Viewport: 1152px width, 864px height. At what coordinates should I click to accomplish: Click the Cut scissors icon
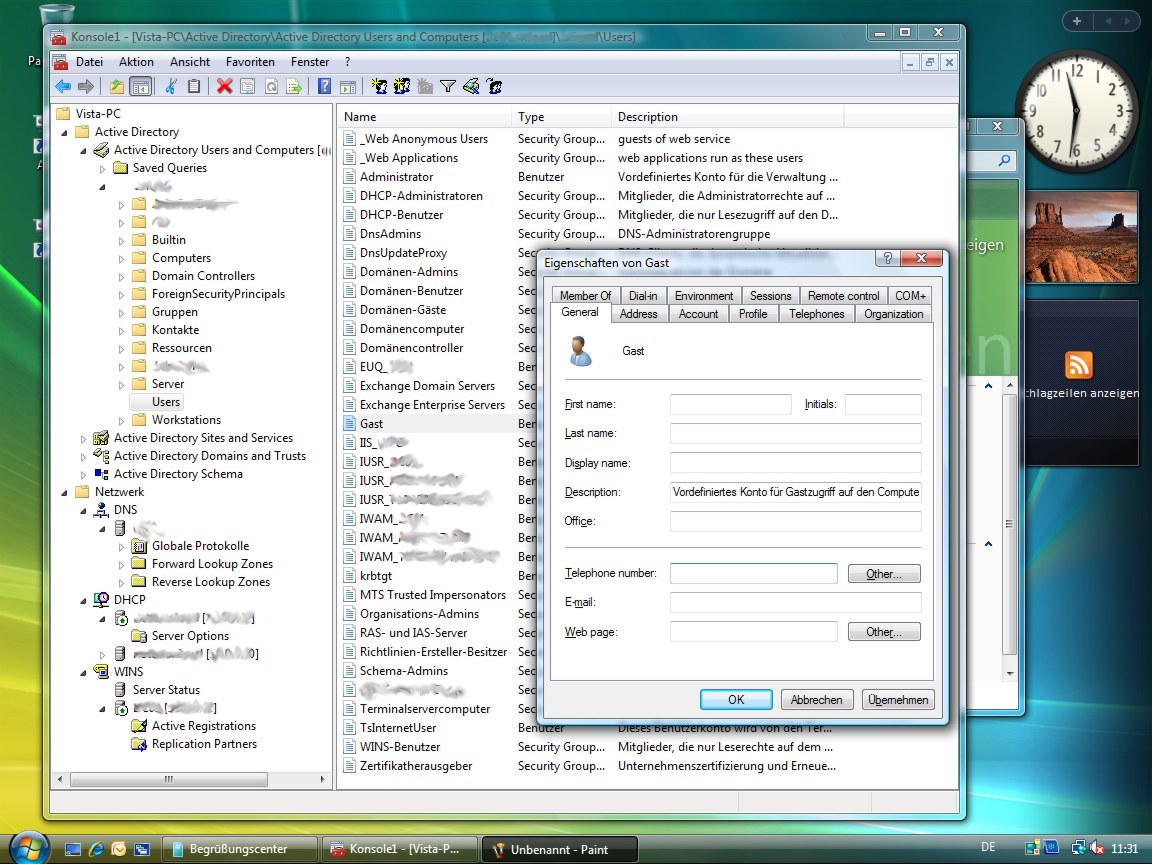170,87
